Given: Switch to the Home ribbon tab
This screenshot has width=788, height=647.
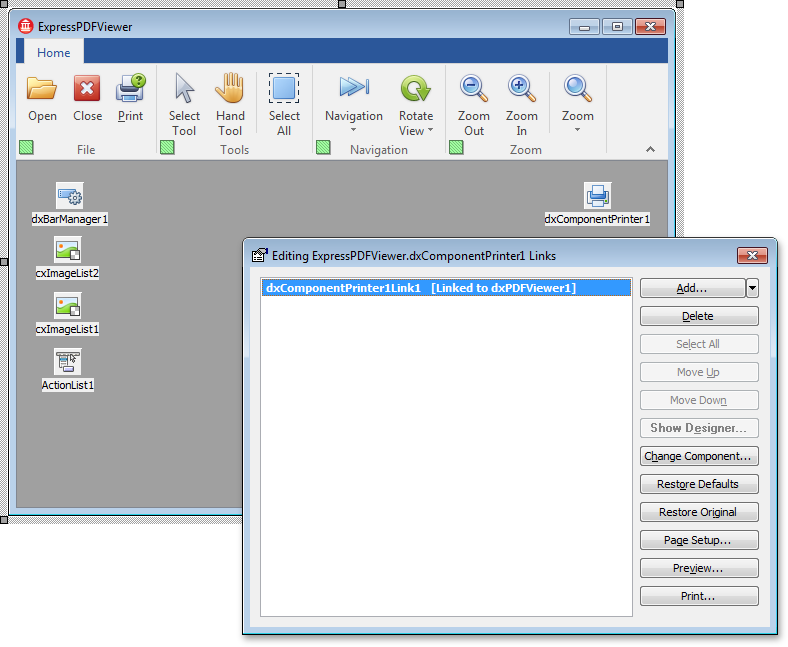Looking at the screenshot, I should click(54, 53).
